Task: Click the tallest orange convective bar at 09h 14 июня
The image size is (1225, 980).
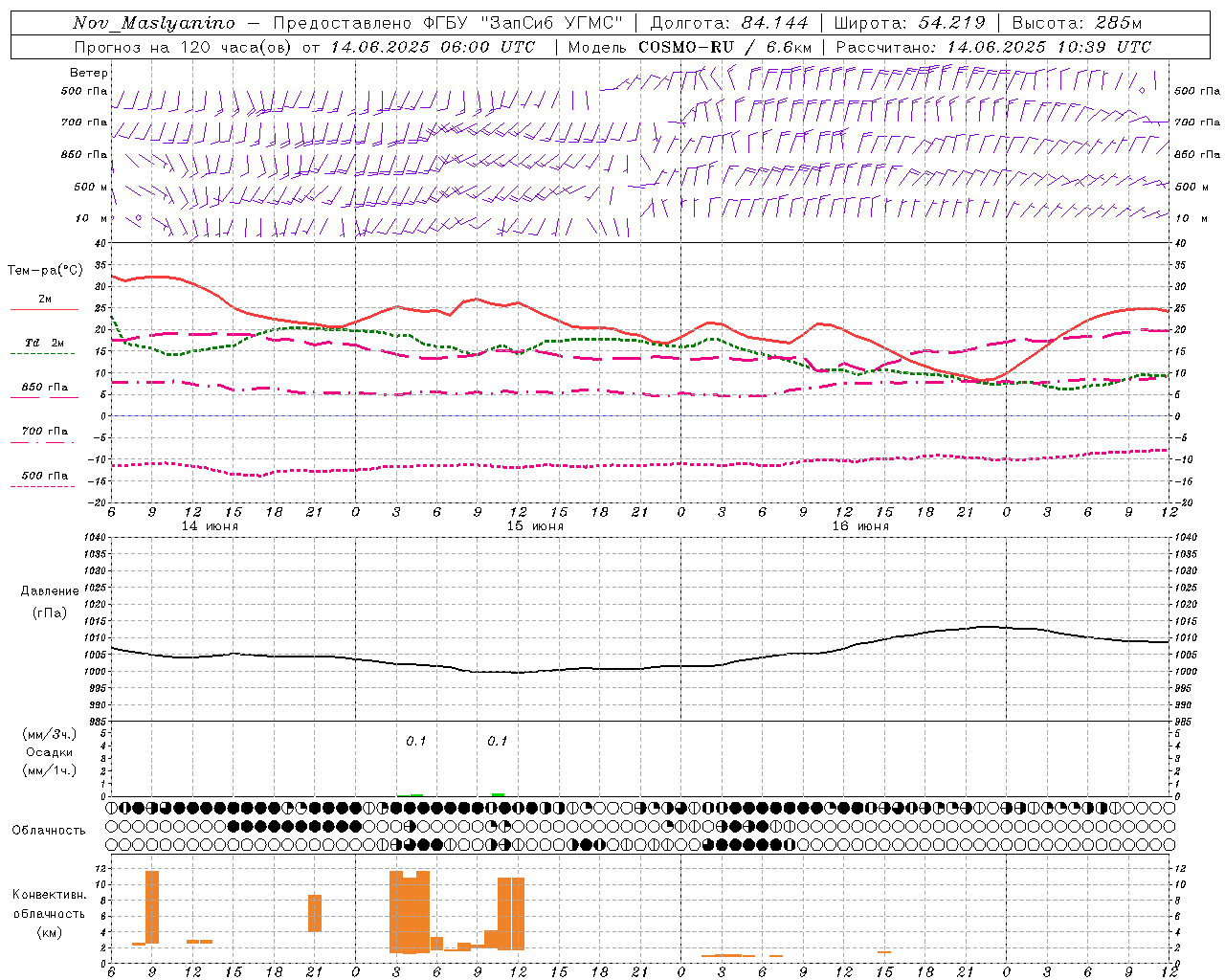Action: [152, 907]
